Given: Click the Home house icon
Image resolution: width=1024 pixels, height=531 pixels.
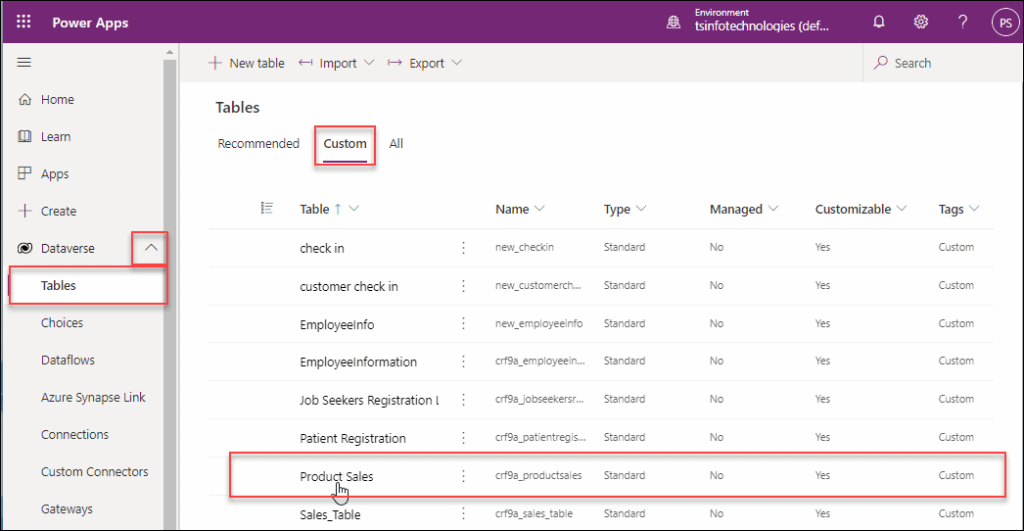Looking at the screenshot, I should tap(25, 99).
